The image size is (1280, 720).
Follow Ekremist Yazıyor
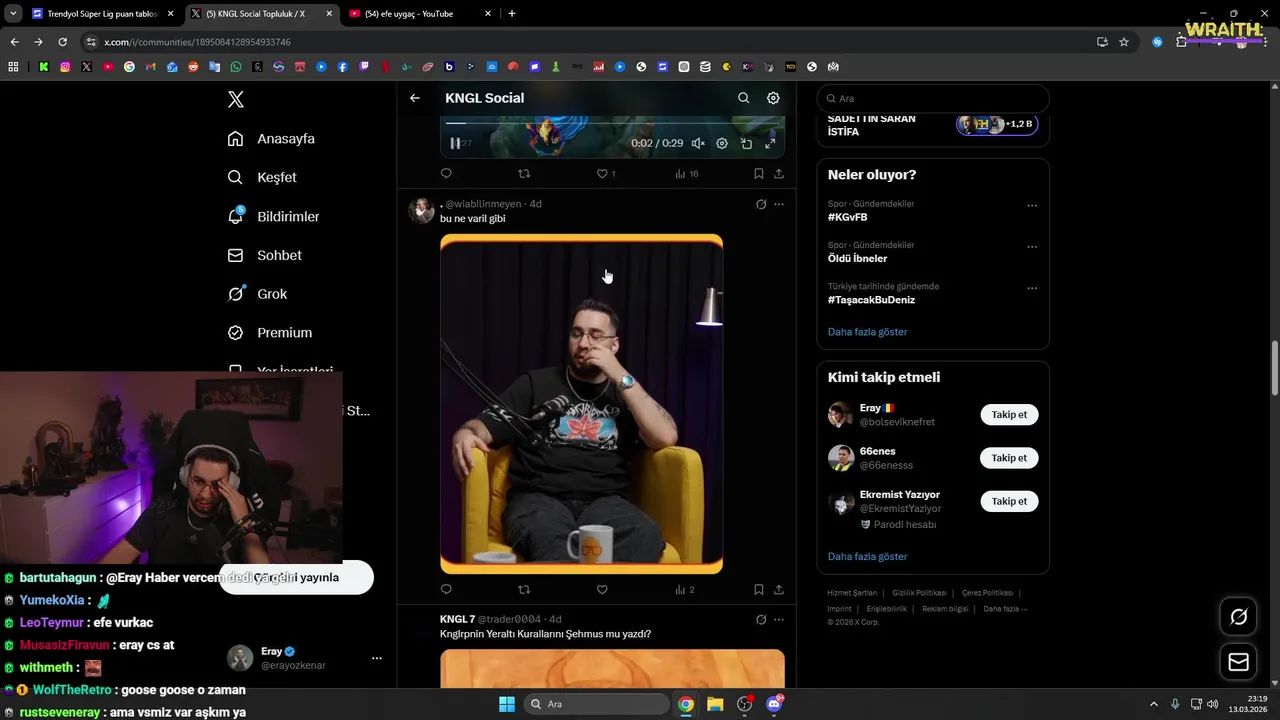[1009, 501]
